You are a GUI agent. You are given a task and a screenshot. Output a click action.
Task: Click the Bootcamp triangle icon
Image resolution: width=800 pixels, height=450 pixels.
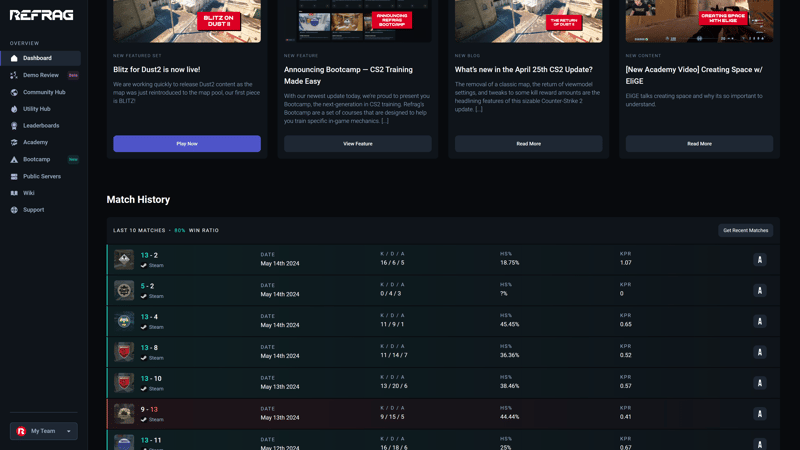coord(14,159)
